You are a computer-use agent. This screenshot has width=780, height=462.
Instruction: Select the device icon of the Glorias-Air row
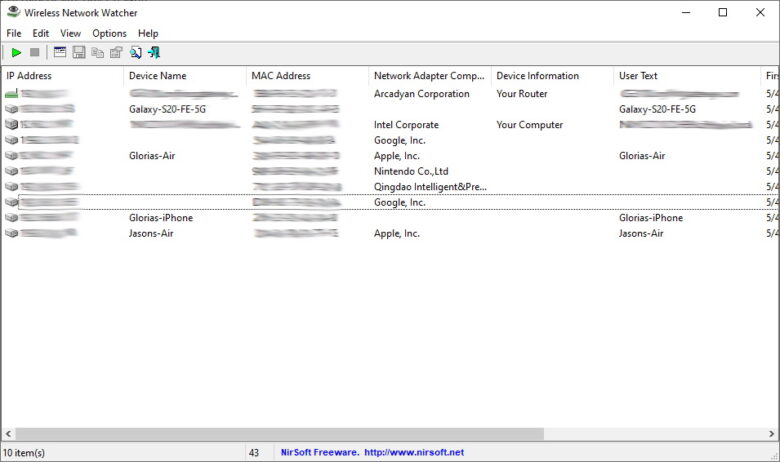[x=11, y=156]
